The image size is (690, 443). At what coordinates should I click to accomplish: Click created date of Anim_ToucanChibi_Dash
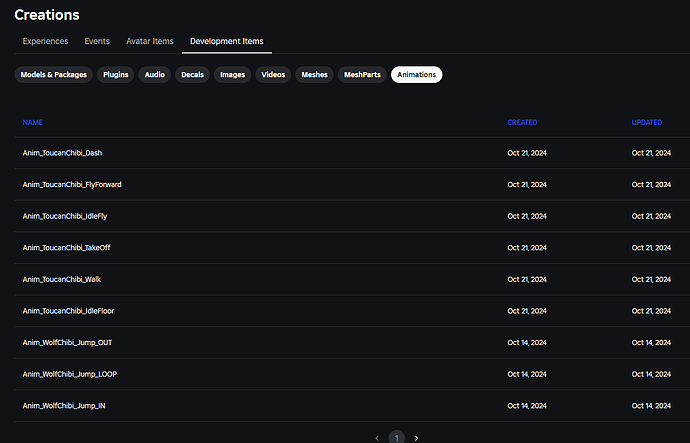point(527,153)
